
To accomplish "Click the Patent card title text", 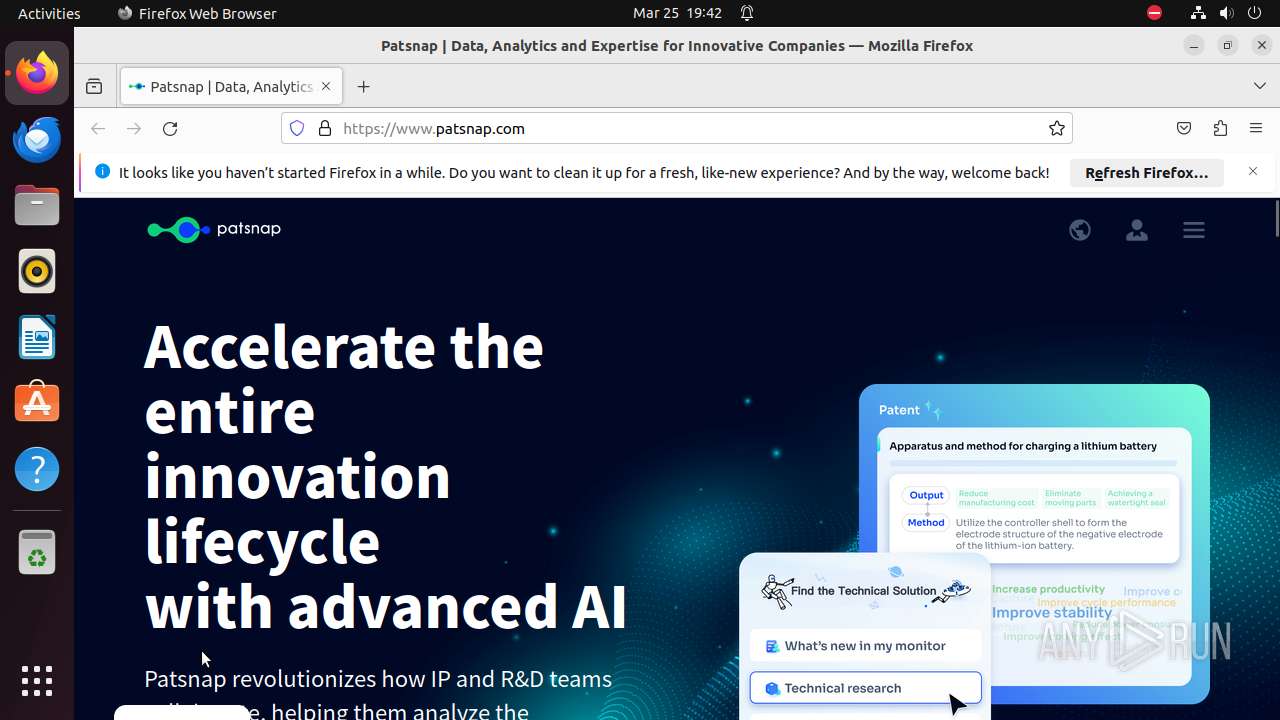I will [x=899, y=410].
